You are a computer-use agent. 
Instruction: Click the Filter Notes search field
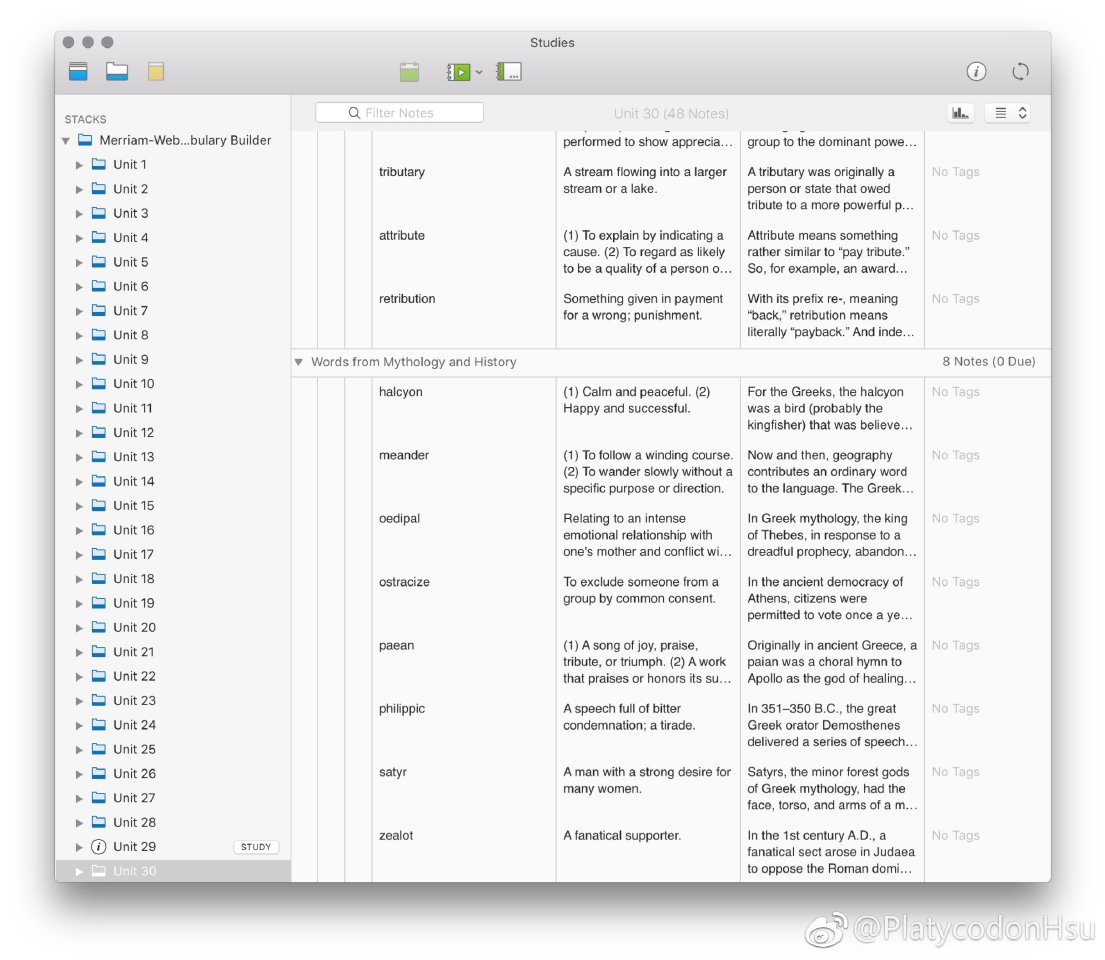(400, 113)
